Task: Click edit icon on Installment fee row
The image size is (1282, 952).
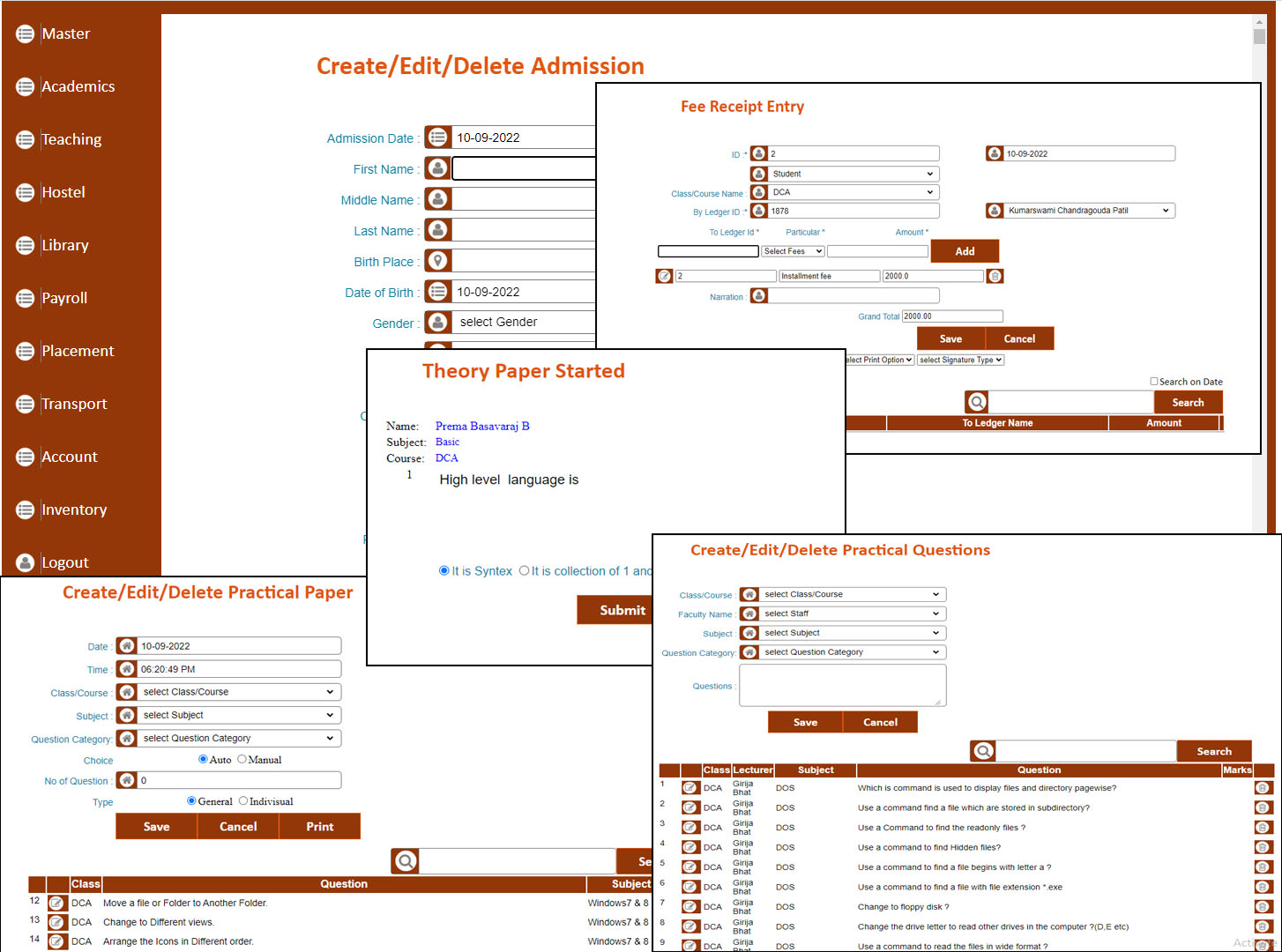Action: tap(664, 276)
